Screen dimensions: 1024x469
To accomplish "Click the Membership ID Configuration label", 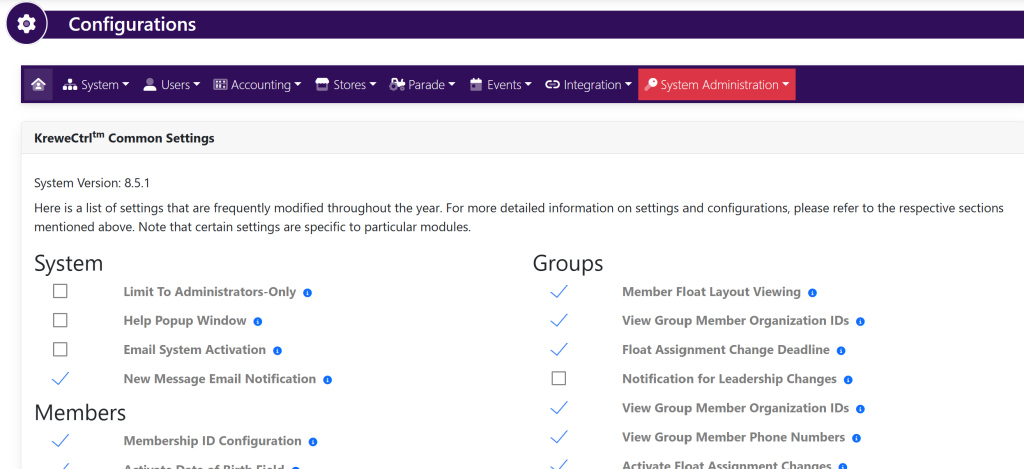I will coord(212,441).
